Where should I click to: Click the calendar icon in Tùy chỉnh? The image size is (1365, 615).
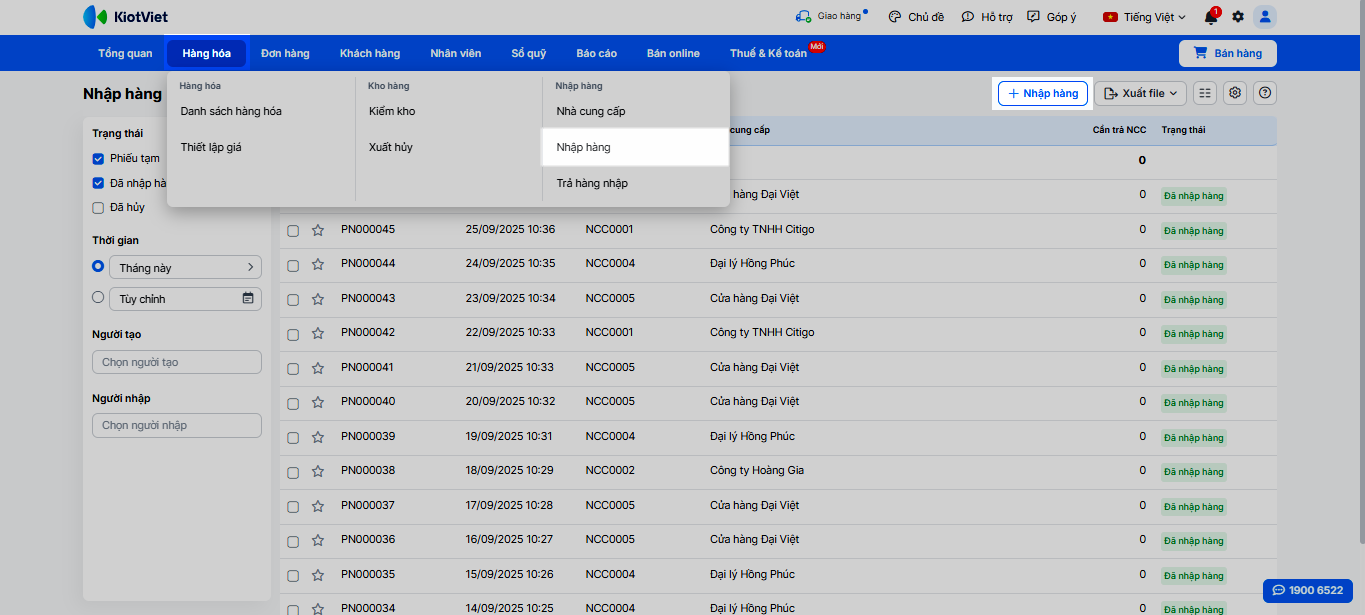248,298
